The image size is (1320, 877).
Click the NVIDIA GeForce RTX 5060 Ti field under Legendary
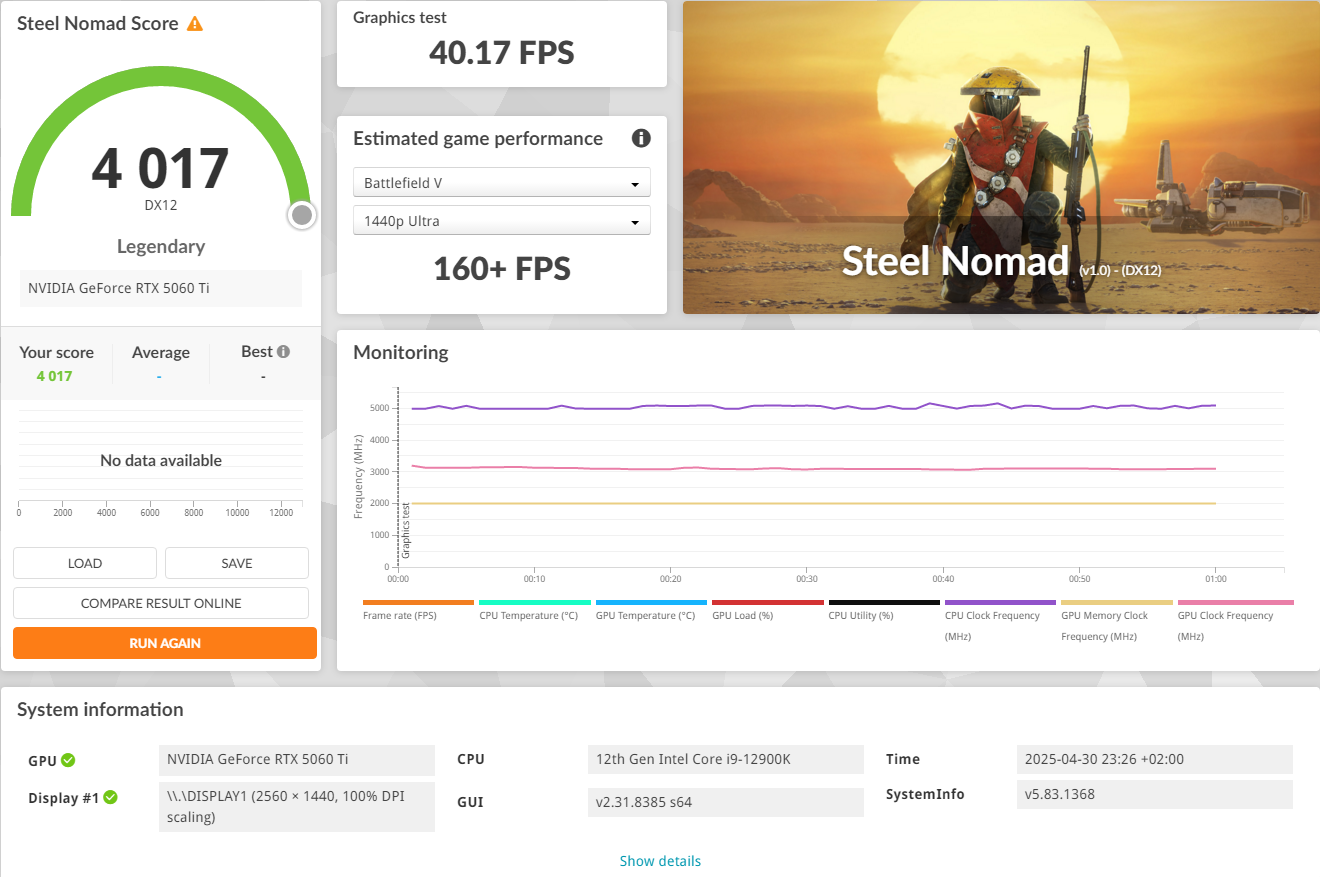point(161,288)
